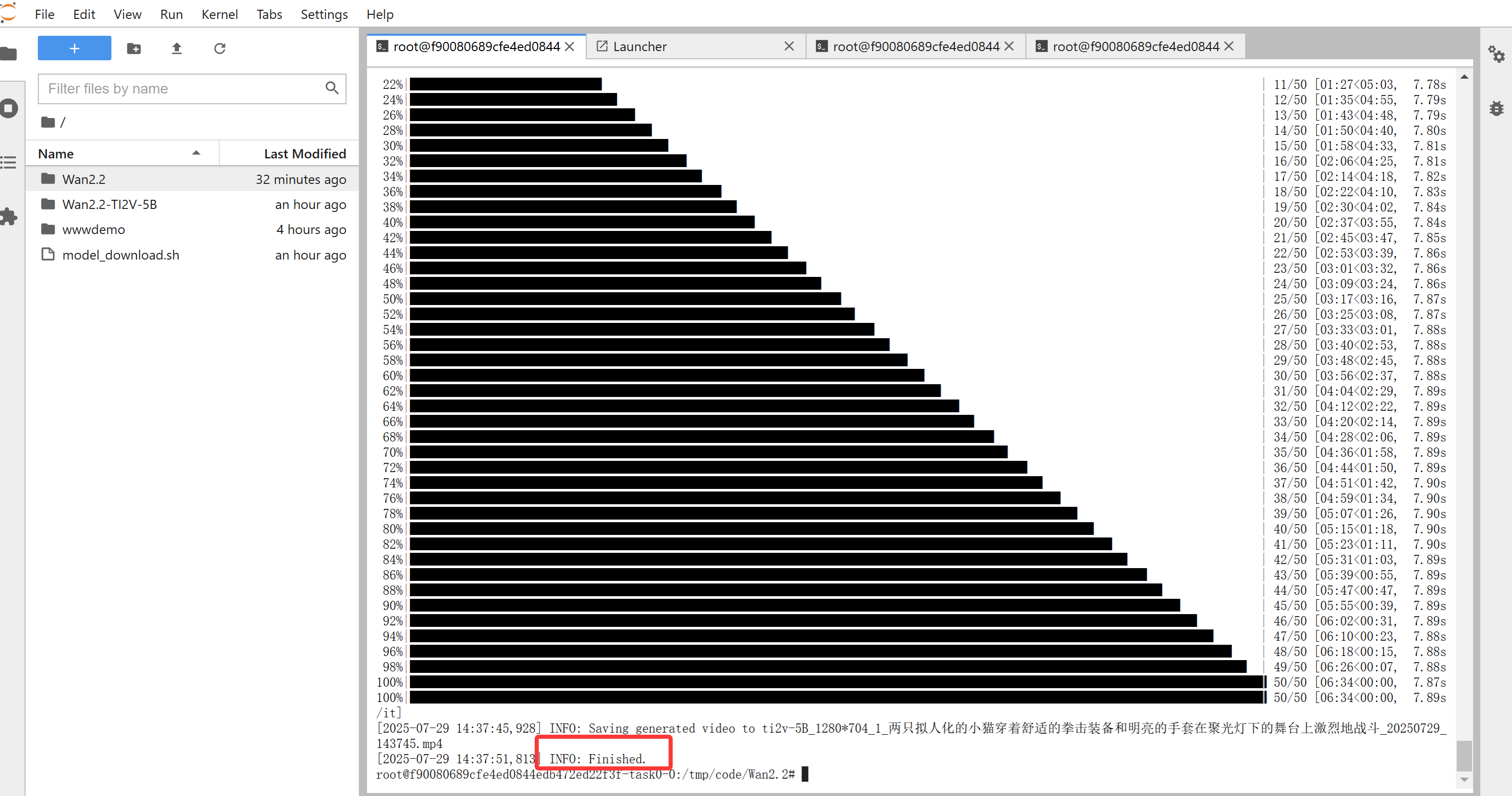Open the Settings menu
This screenshot has height=796, width=1512.
click(x=324, y=14)
